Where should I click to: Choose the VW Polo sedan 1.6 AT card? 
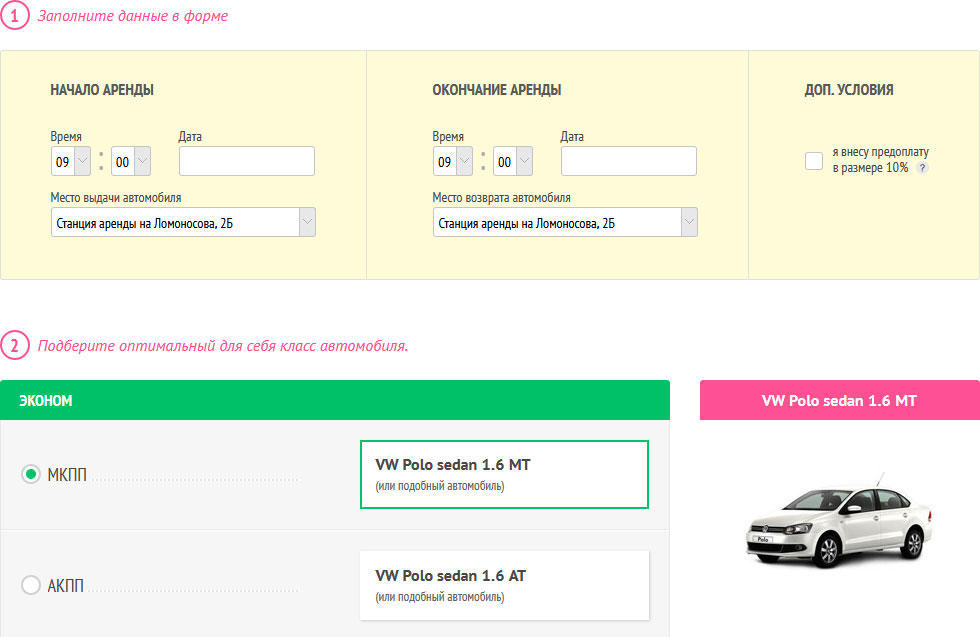[x=504, y=585]
